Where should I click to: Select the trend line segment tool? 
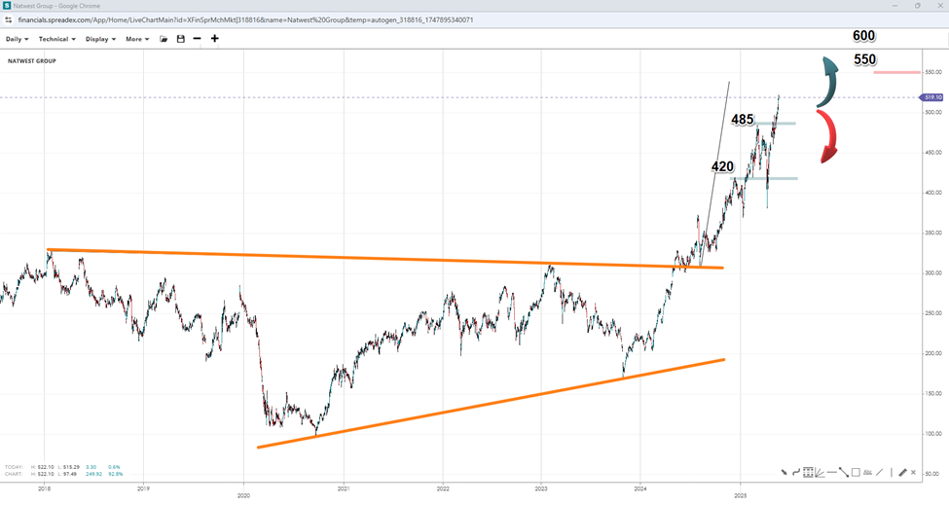844,472
